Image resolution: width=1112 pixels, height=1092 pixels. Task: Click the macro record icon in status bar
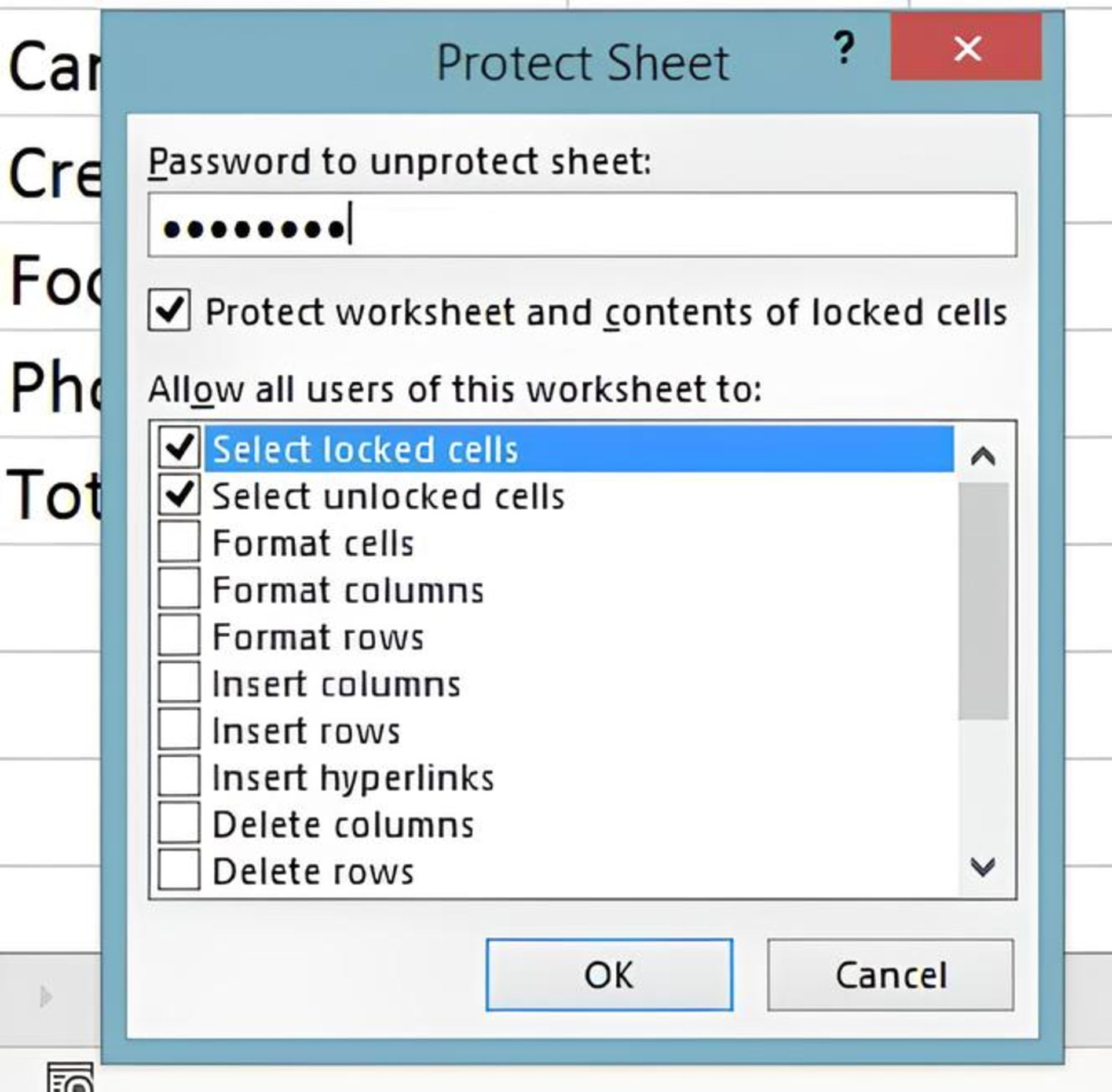[x=70, y=1076]
